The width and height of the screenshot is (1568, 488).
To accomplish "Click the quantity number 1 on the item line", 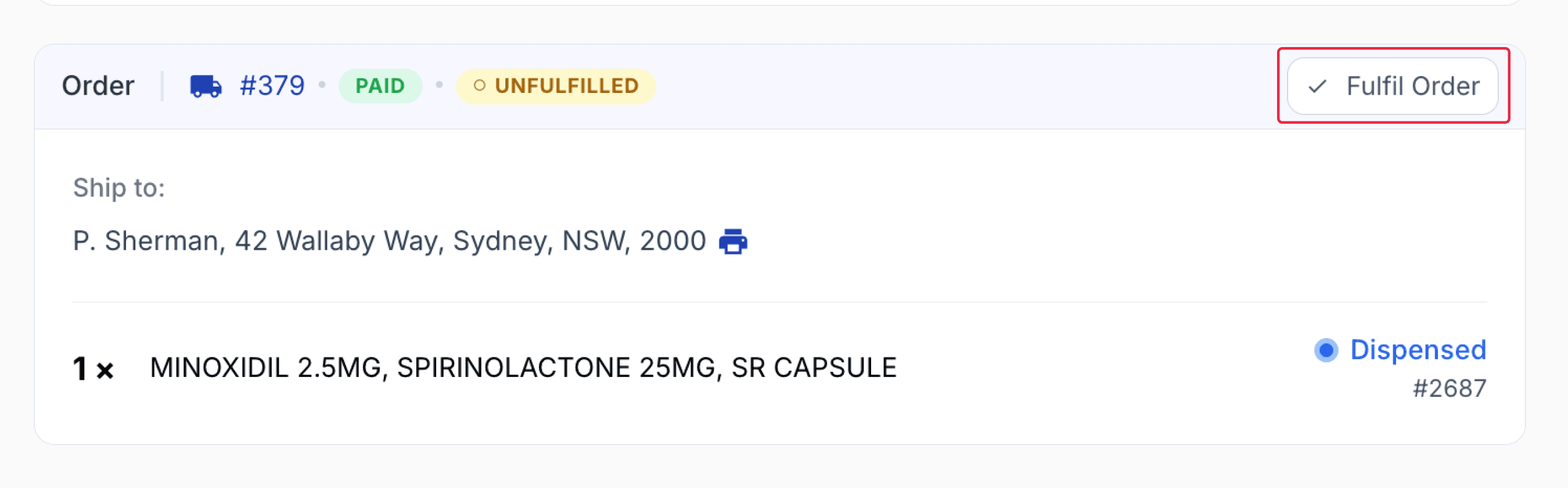I will [80, 368].
